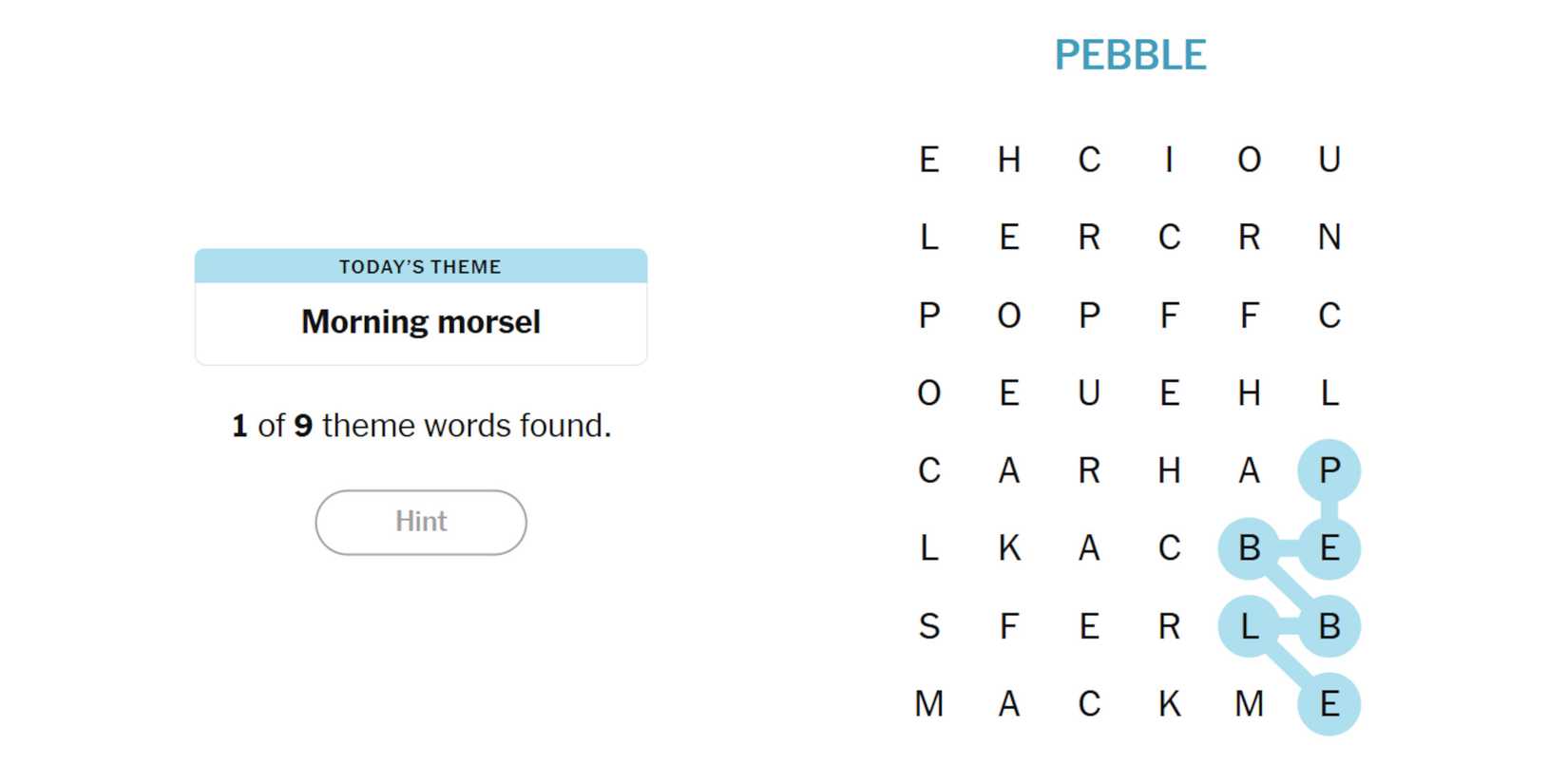Click the F between S and E

(1009, 625)
